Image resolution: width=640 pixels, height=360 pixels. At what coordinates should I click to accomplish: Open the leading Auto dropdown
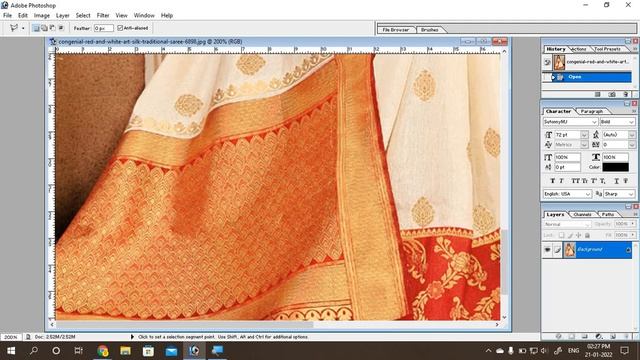pos(631,135)
